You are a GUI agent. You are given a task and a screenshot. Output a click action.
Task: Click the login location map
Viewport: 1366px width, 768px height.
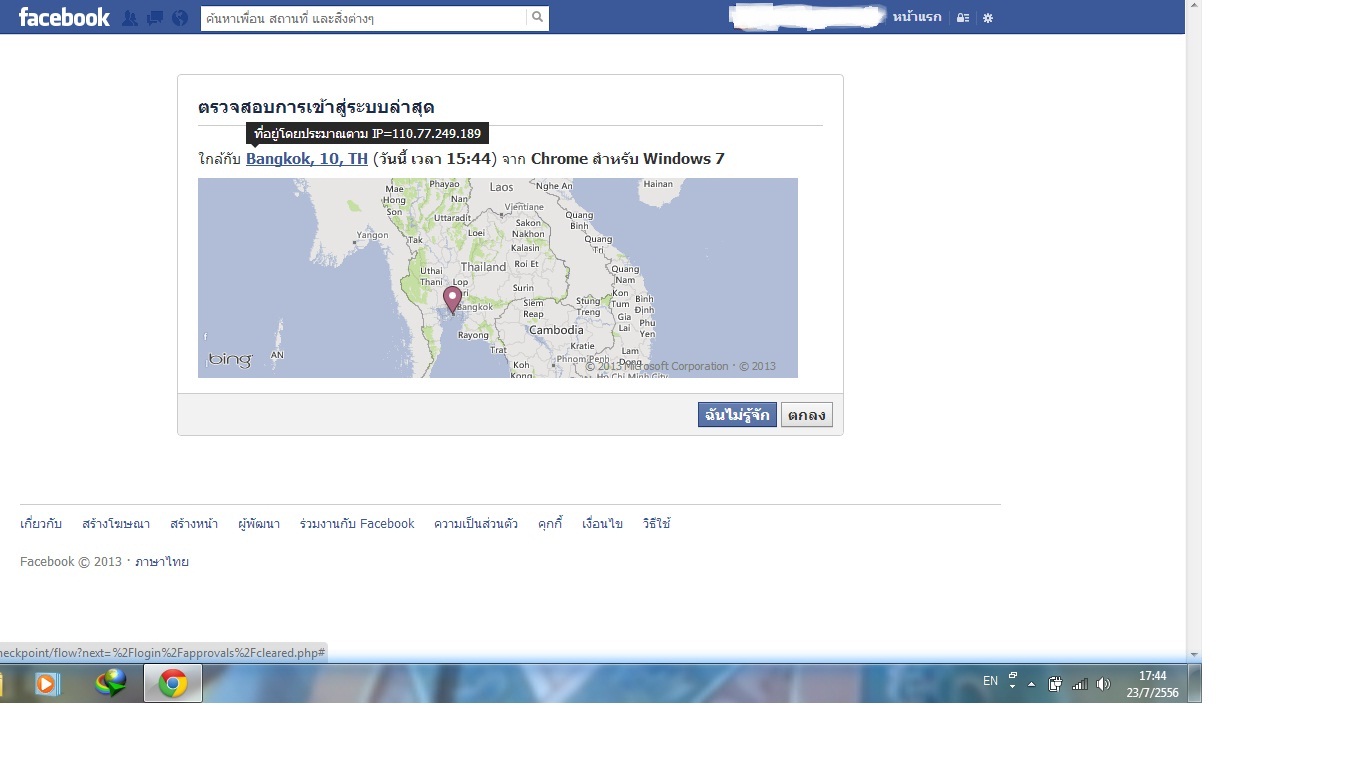[498, 278]
